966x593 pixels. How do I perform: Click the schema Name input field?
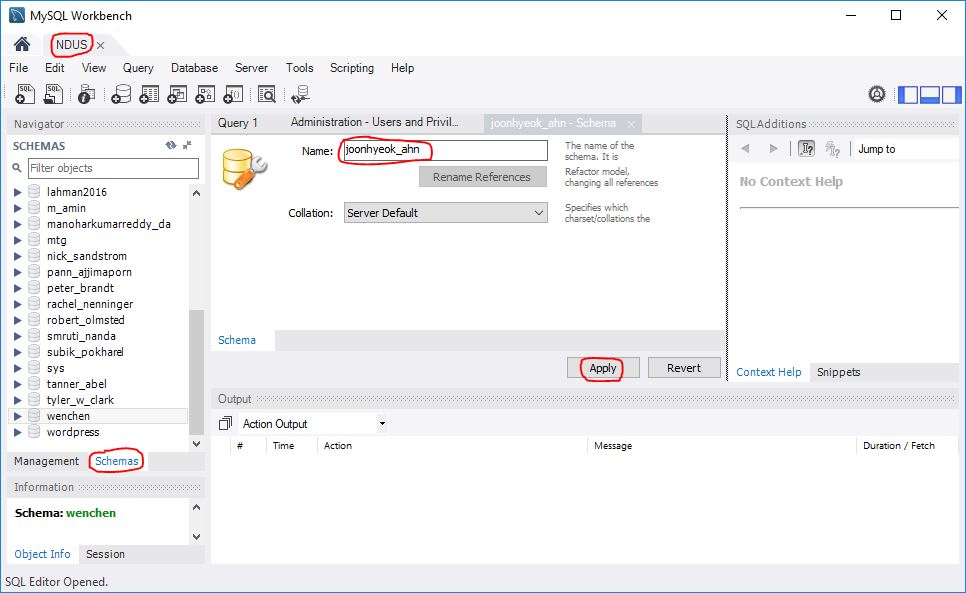click(x=445, y=150)
